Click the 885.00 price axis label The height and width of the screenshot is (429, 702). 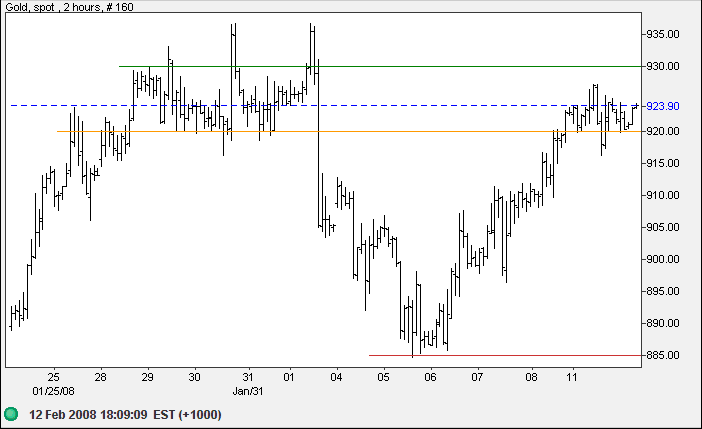click(x=663, y=356)
